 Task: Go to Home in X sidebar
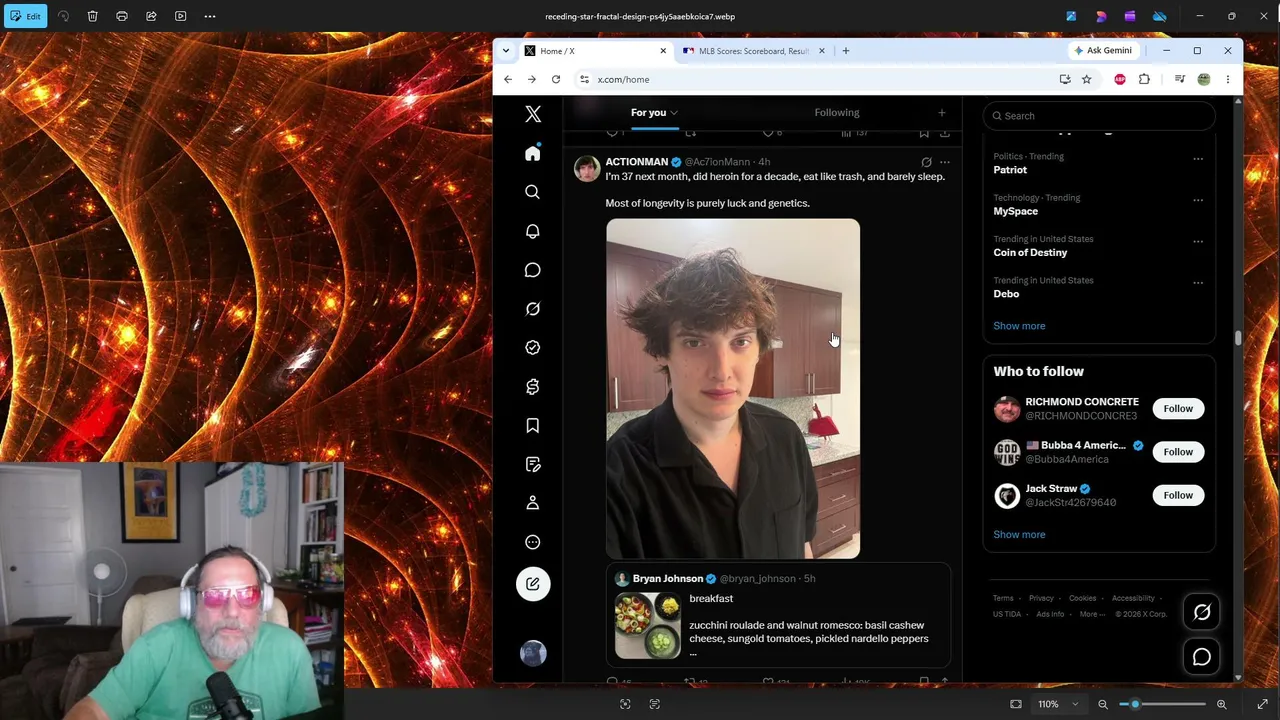click(533, 153)
